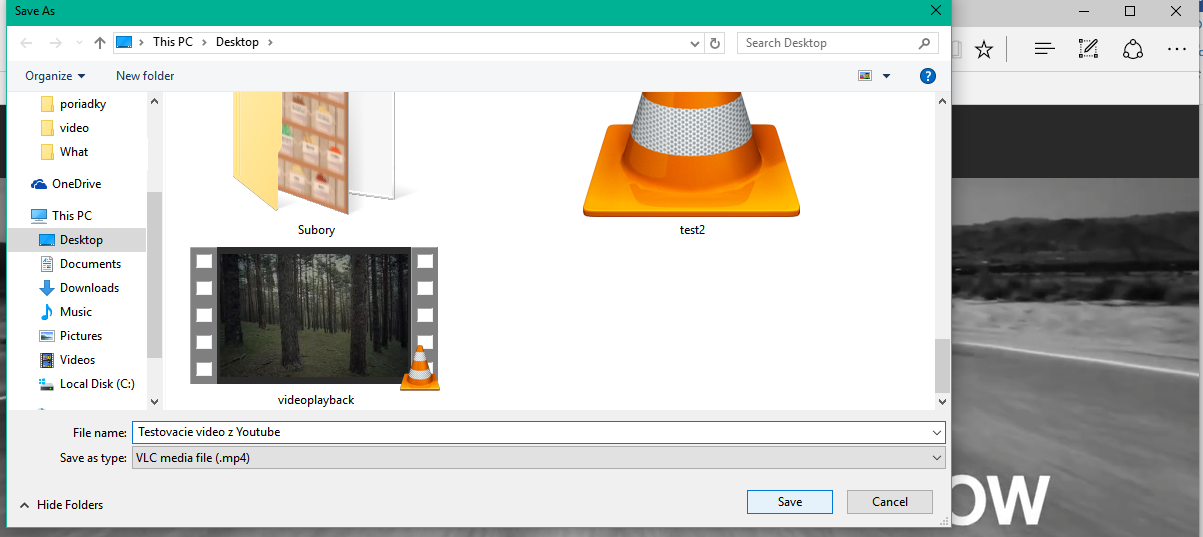
Task: Select the Subory folder thumbnail
Action: tap(316, 155)
